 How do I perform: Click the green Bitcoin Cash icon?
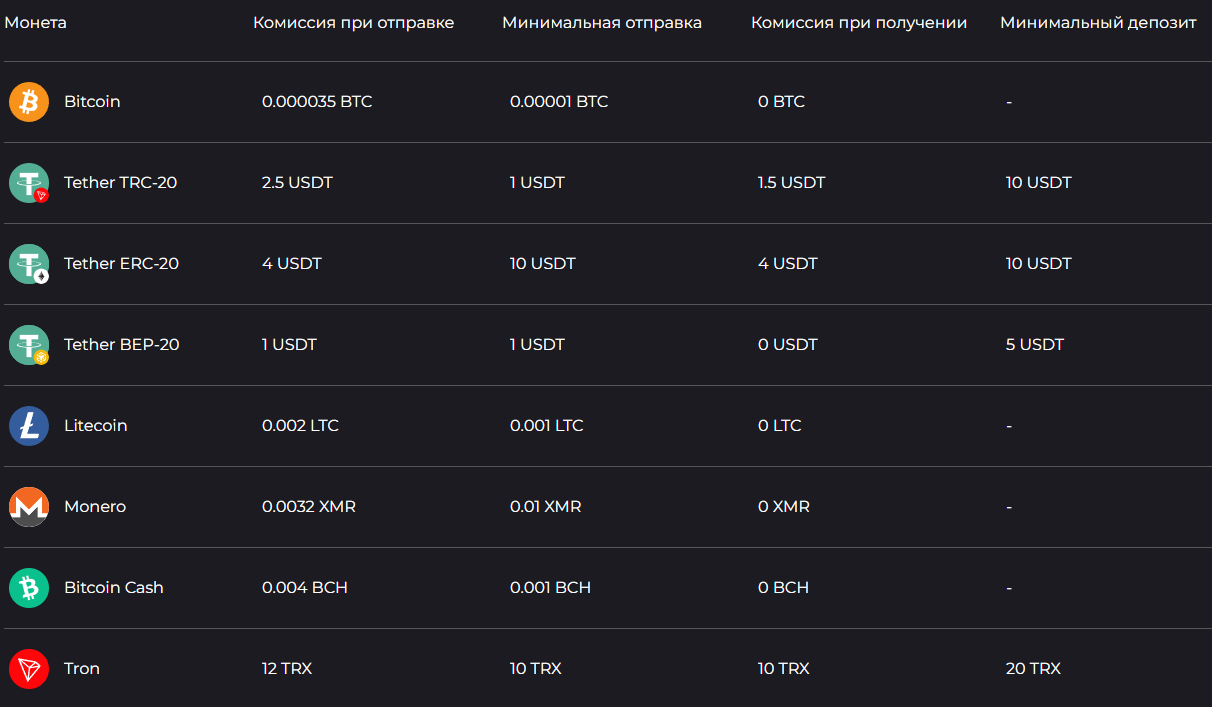(x=29, y=588)
